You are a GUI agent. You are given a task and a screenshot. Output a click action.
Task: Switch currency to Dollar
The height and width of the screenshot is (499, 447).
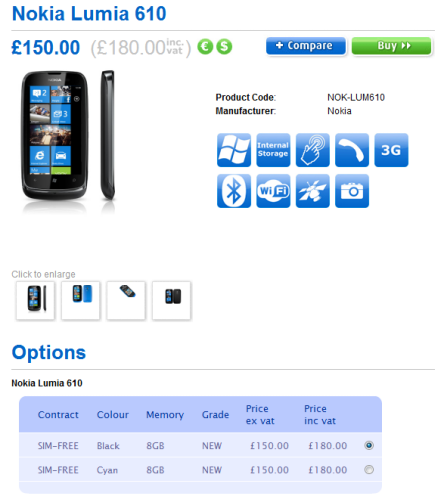tap(224, 47)
